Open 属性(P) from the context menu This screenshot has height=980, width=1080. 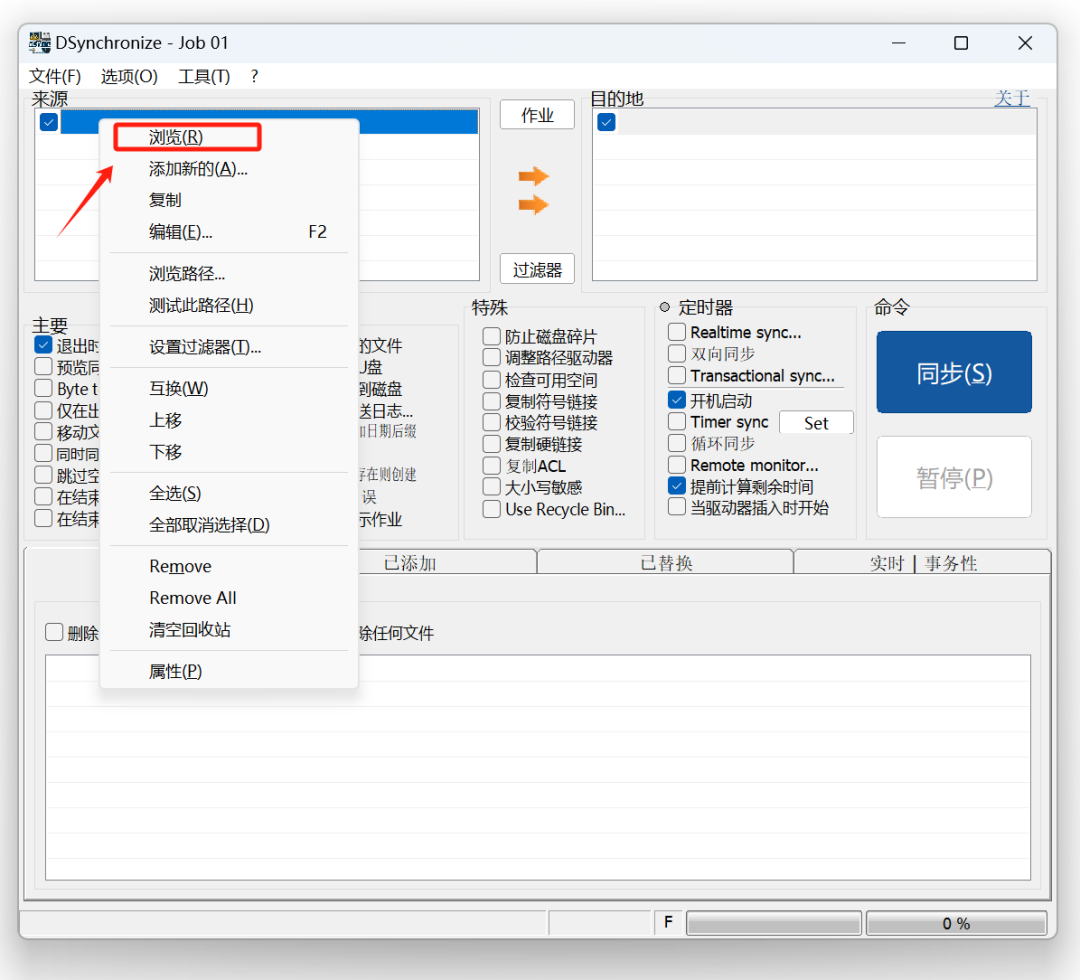pyautogui.click(x=176, y=671)
